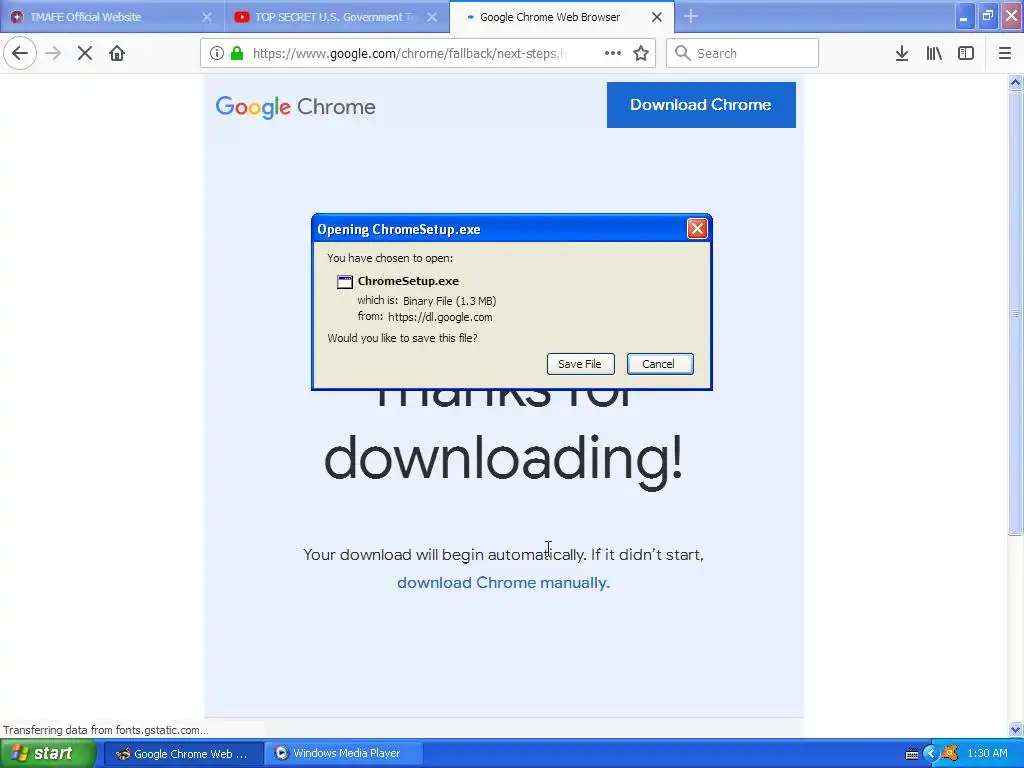Click the orange antivirus tray icon
This screenshot has height=768, width=1024.
point(950,754)
